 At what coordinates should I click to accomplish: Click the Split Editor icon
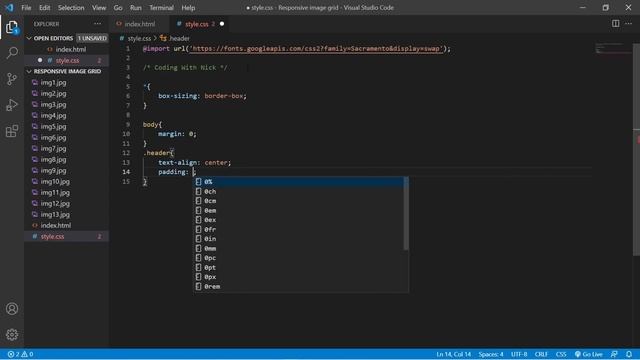(x=616, y=24)
